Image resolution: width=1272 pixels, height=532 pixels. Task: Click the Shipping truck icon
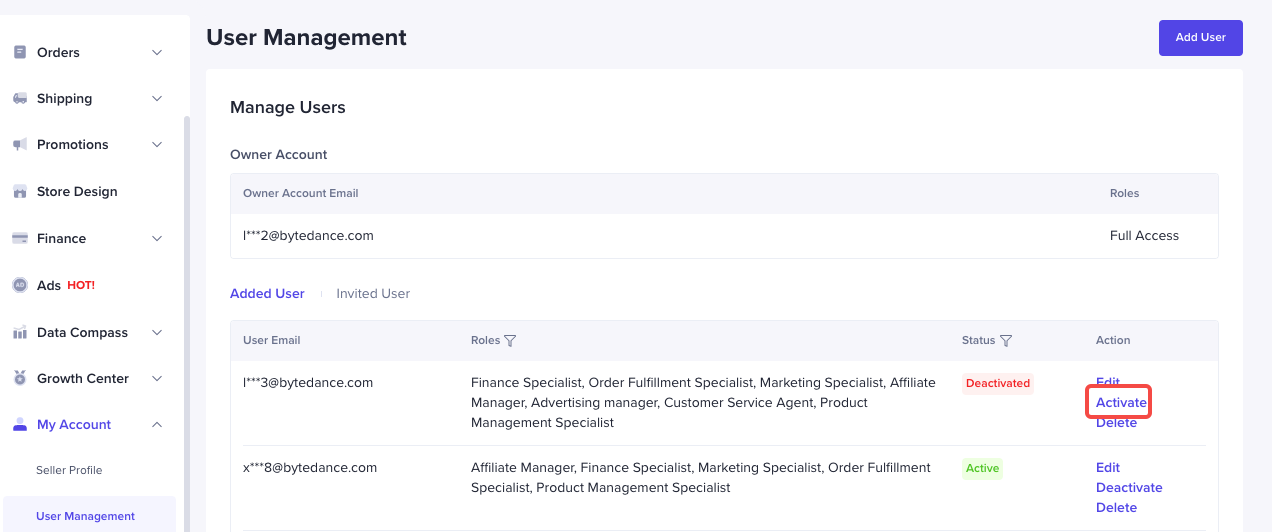pos(20,98)
